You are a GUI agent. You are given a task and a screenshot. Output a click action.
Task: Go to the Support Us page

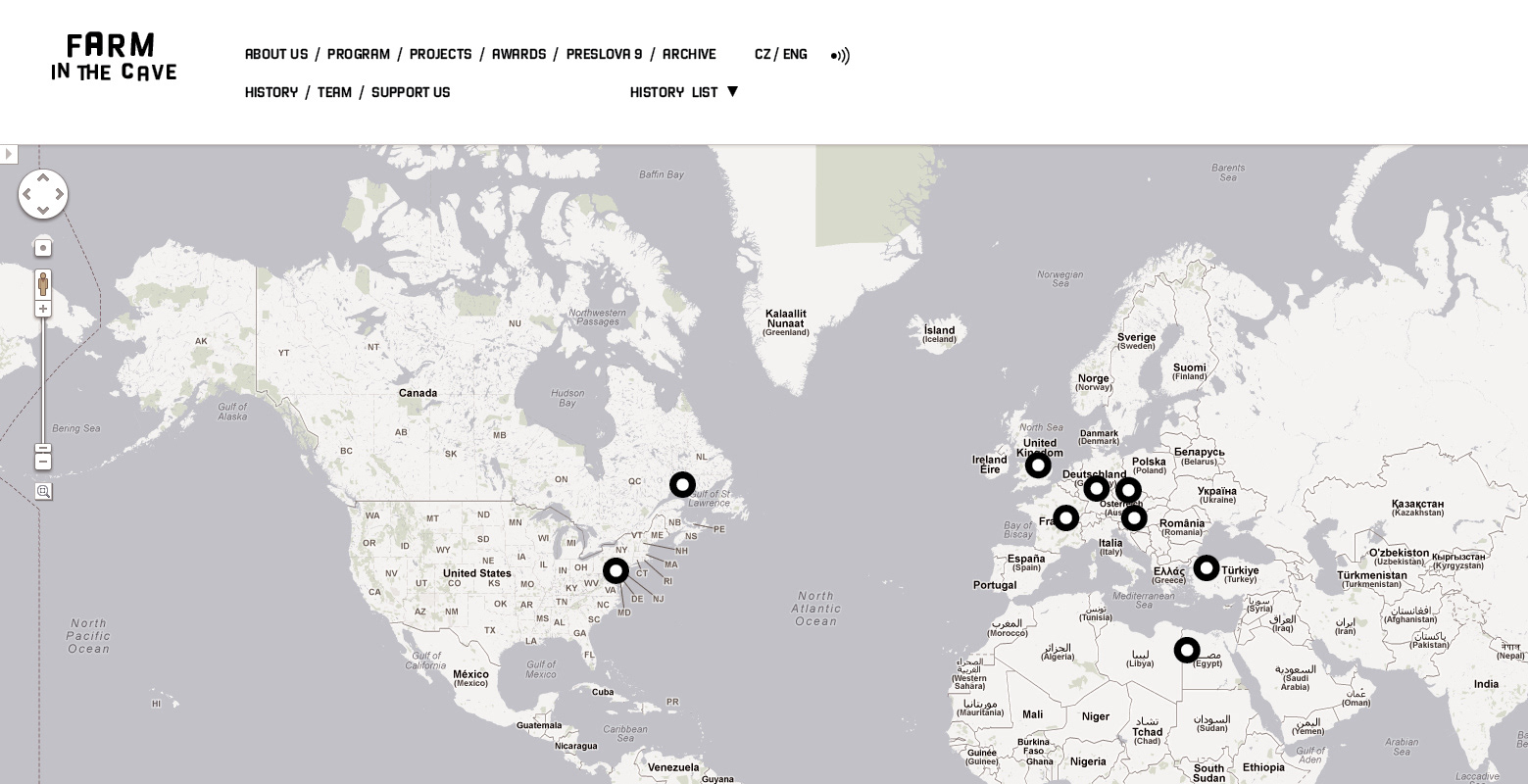411,93
